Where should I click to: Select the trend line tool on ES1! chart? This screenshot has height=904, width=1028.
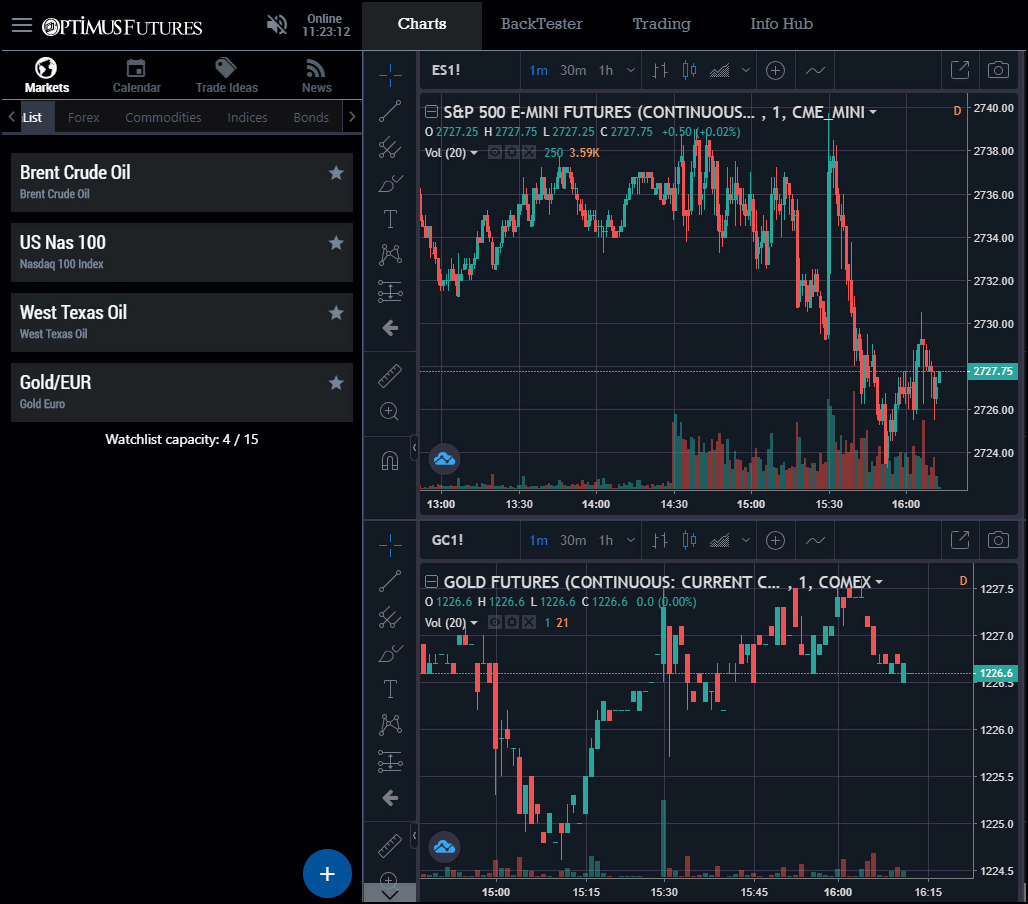(x=390, y=111)
